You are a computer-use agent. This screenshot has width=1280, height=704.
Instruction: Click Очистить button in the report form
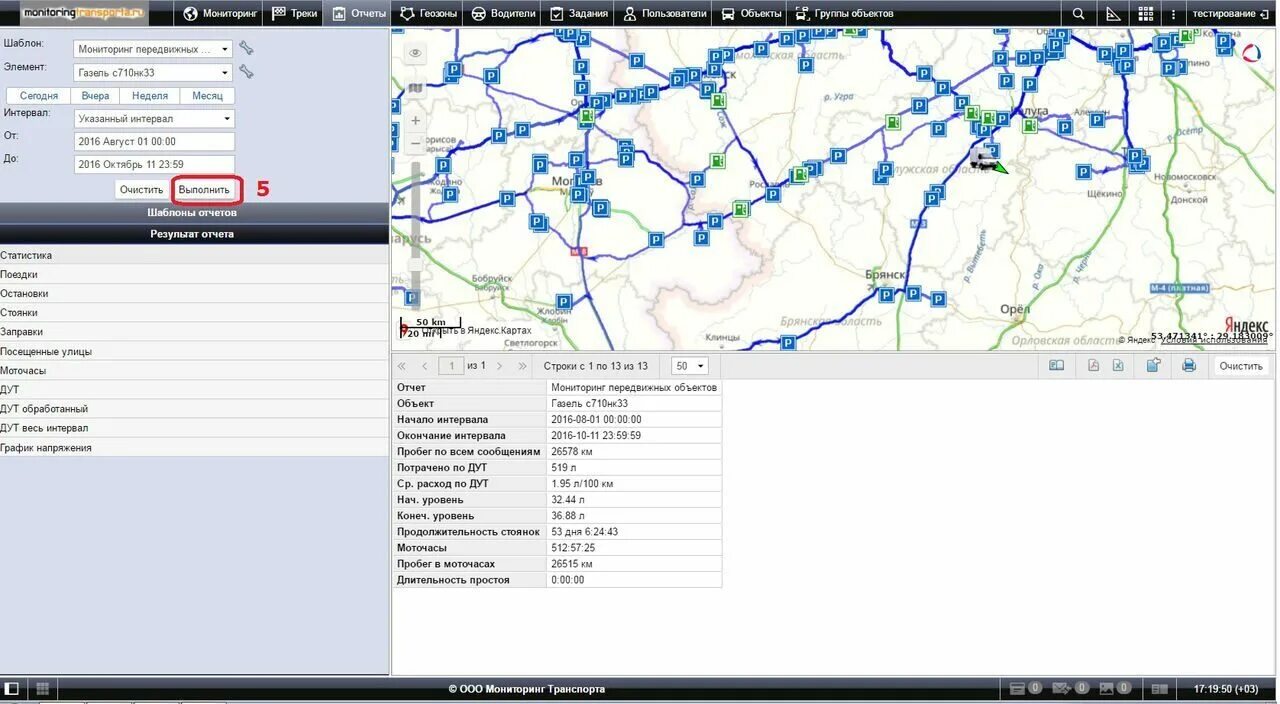click(141, 189)
